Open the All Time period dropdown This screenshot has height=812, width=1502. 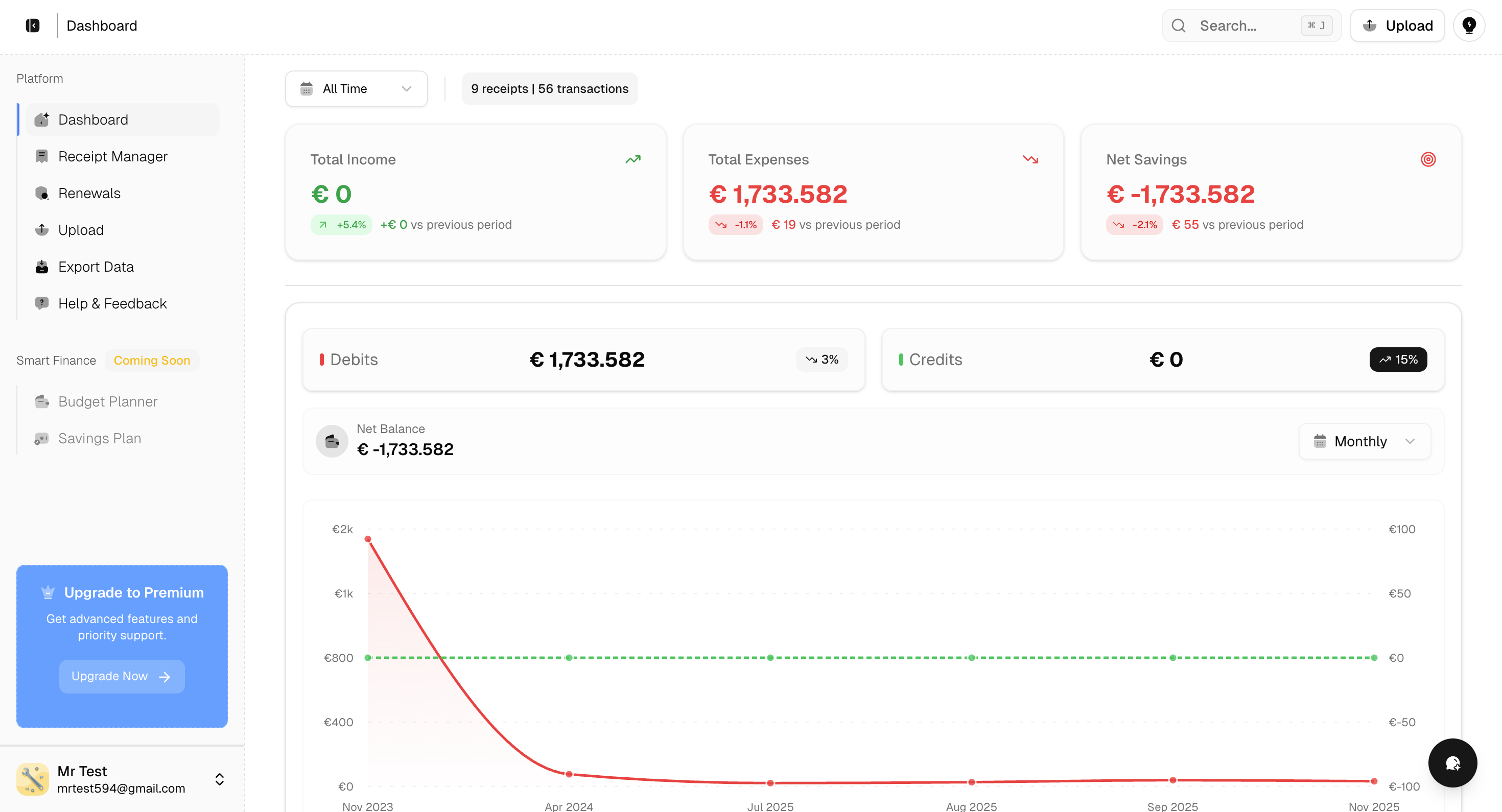(x=356, y=88)
